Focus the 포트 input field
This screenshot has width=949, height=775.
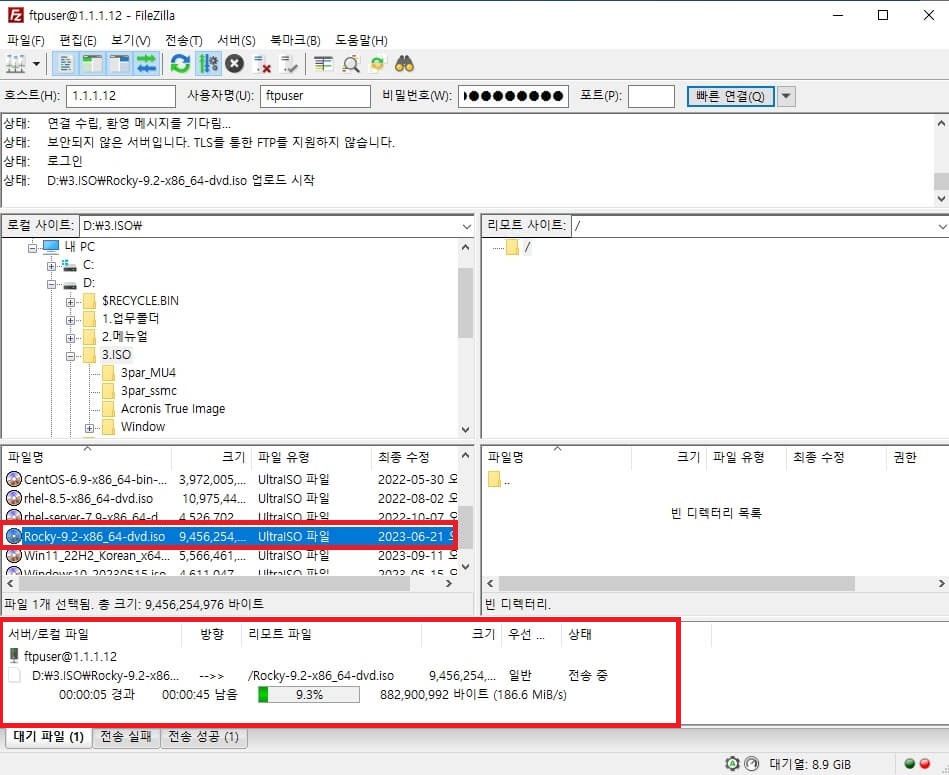651,96
